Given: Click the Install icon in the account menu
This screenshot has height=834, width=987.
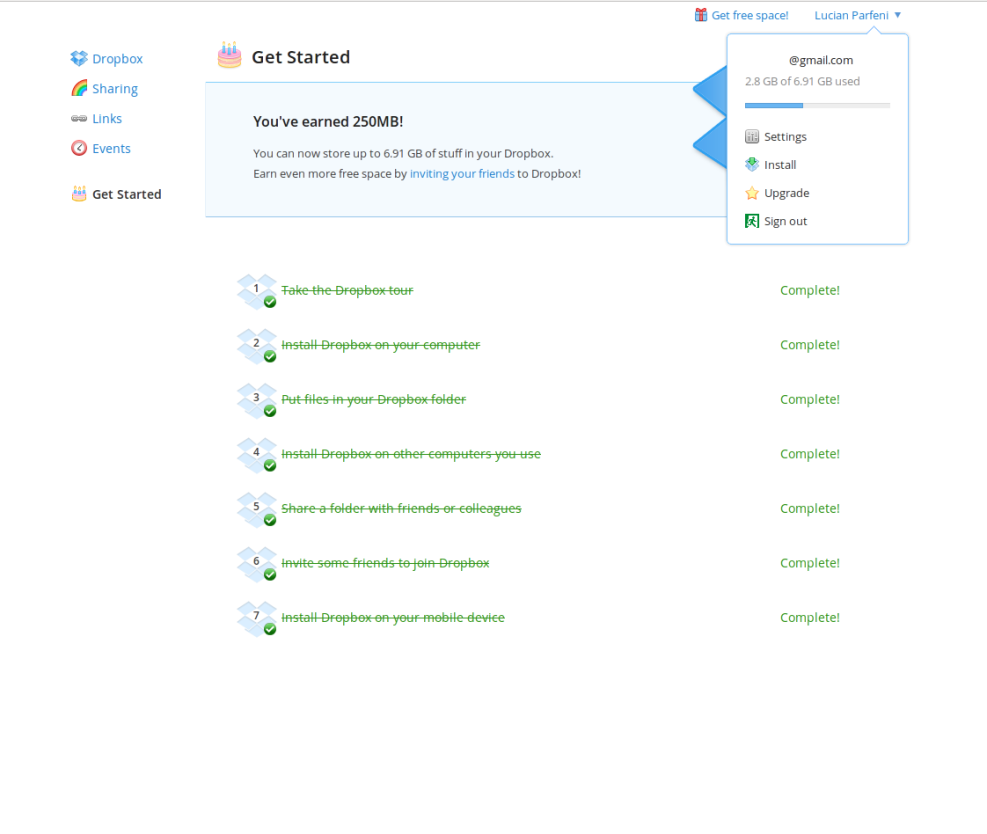Looking at the screenshot, I should (750, 164).
